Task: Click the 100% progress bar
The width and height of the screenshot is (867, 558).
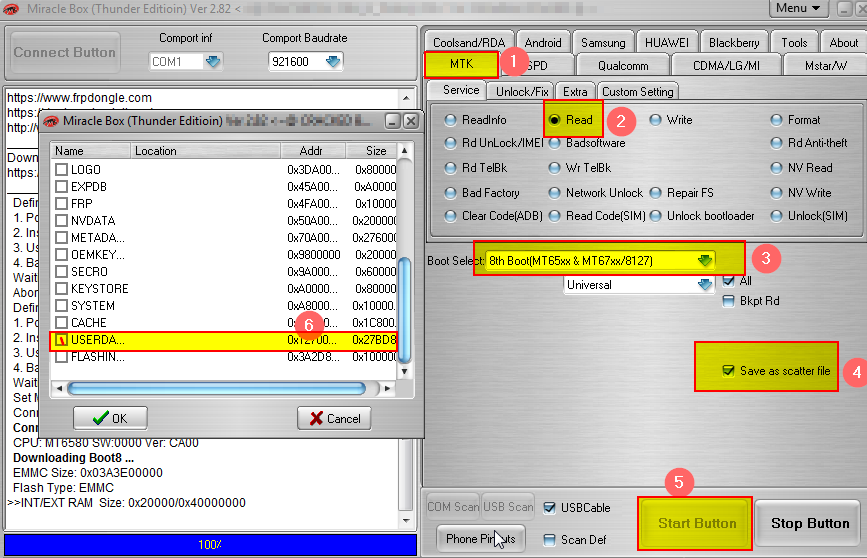Action: click(x=210, y=545)
